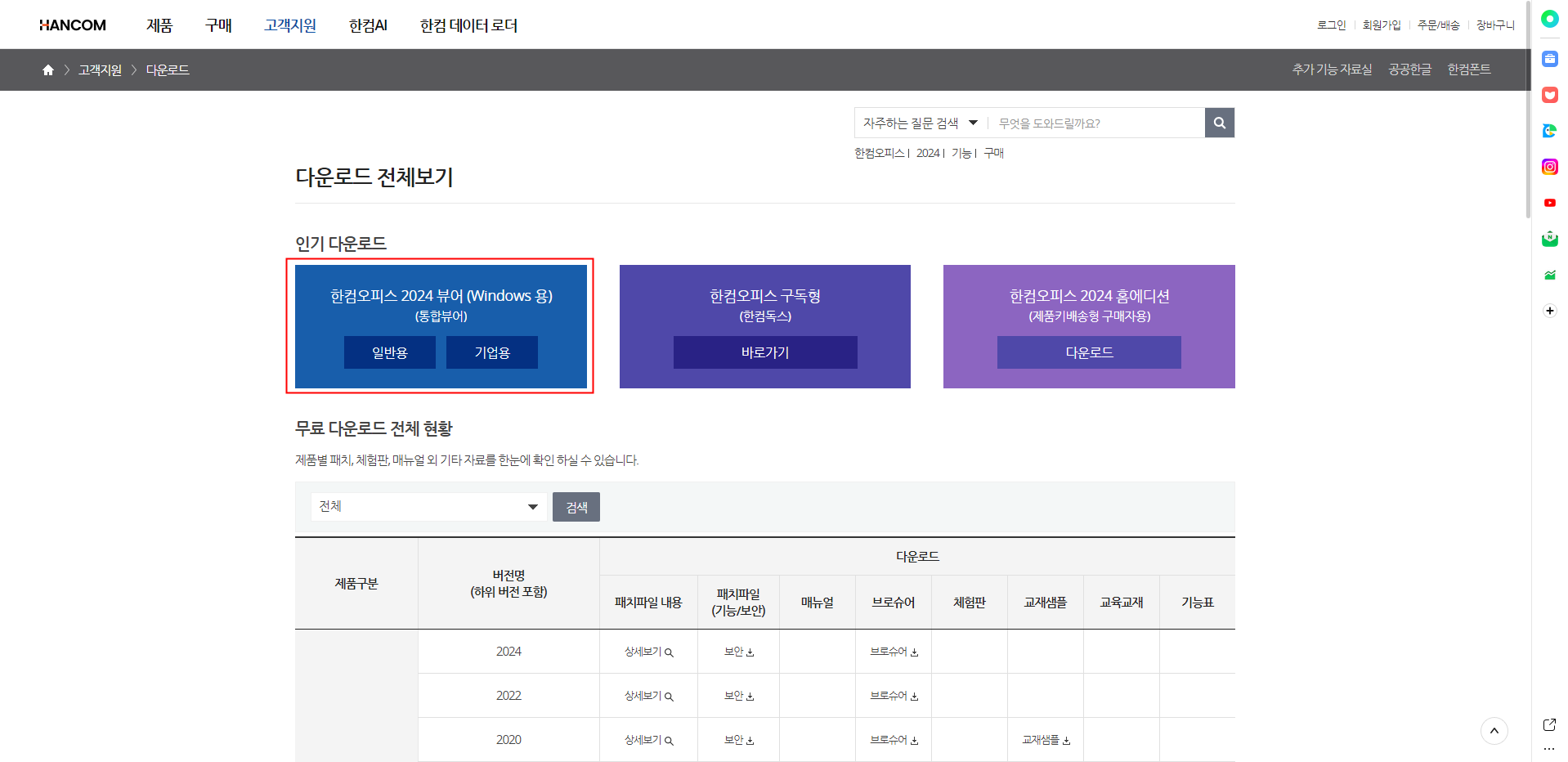Click the 회원가입 link
Image resolution: width=1568 pixels, height=762 pixels.
tap(1382, 25)
